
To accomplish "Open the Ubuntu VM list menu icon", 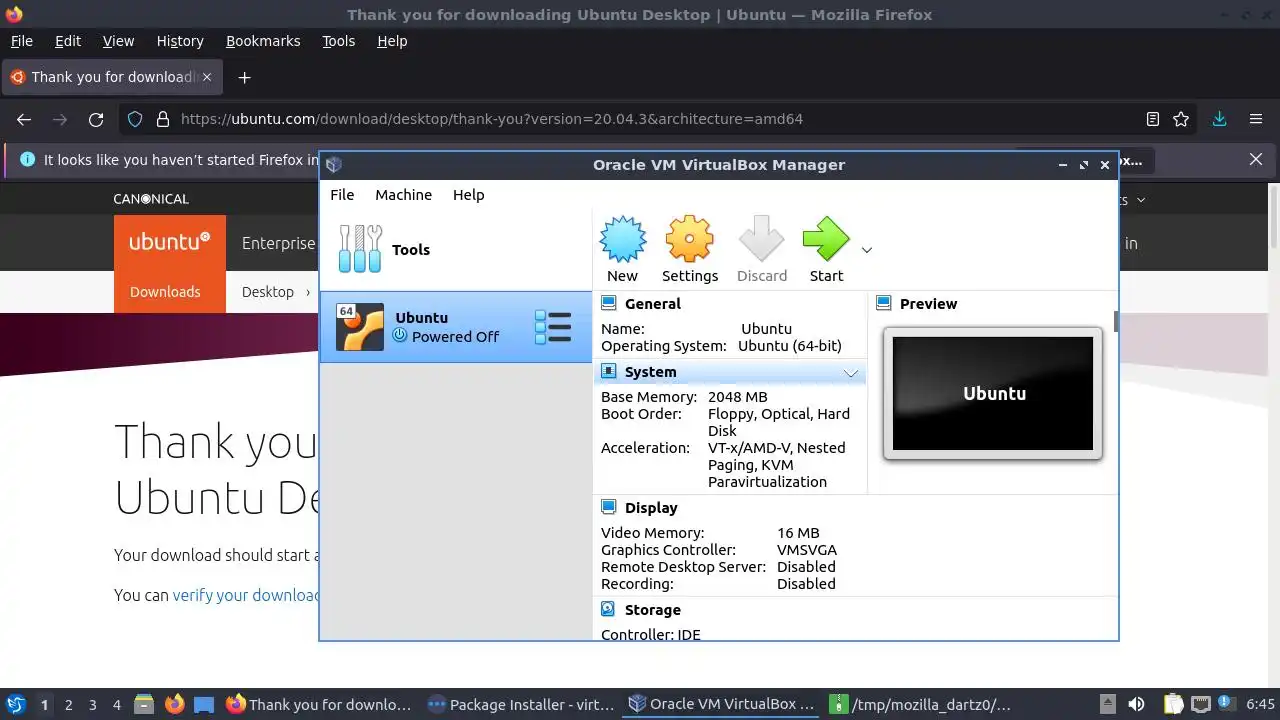I will (x=553, y=327).
